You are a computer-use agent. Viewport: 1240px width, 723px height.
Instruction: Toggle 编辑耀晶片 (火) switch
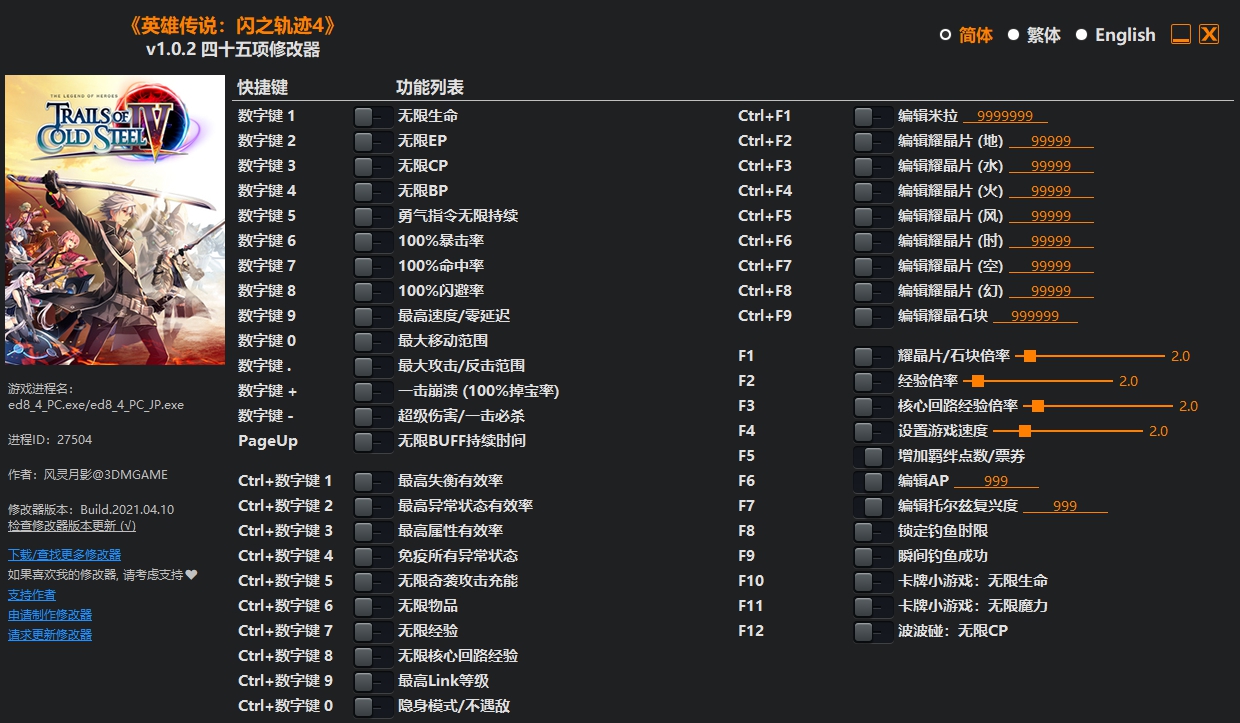coord(873,191)
